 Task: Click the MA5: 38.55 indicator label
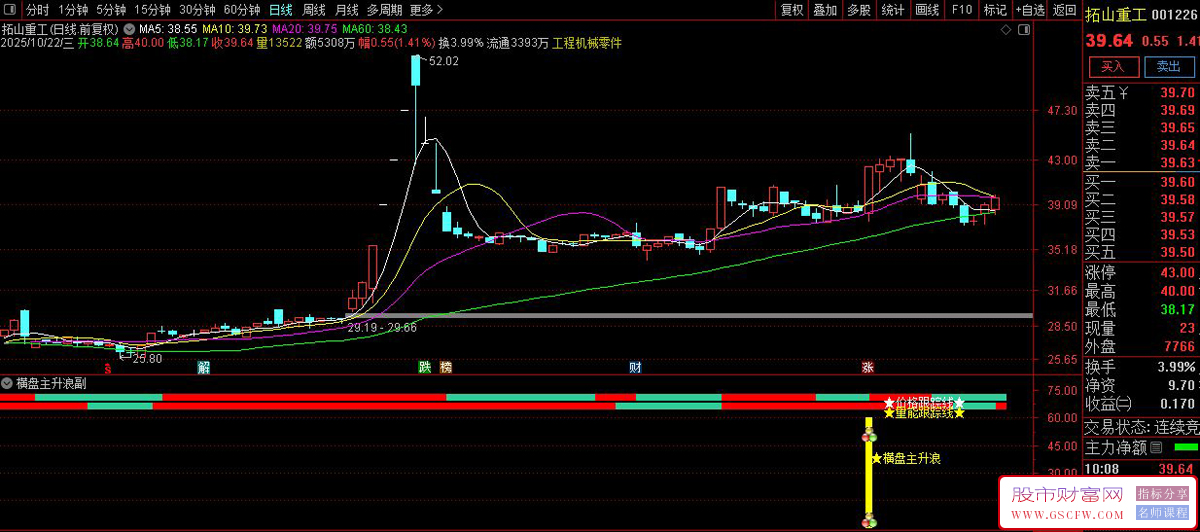(x=168, y=30)
